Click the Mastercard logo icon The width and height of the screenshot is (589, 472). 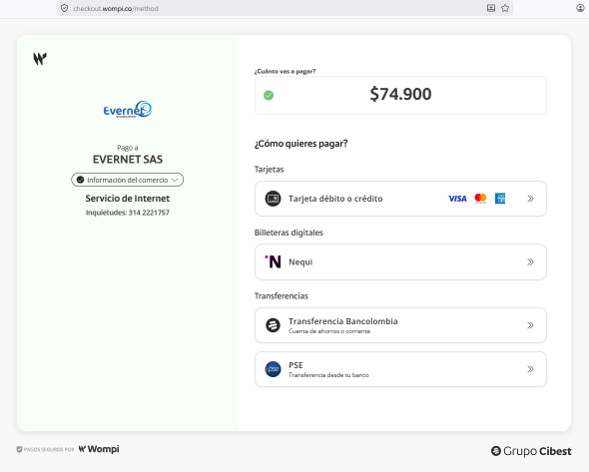coord(480,198)
